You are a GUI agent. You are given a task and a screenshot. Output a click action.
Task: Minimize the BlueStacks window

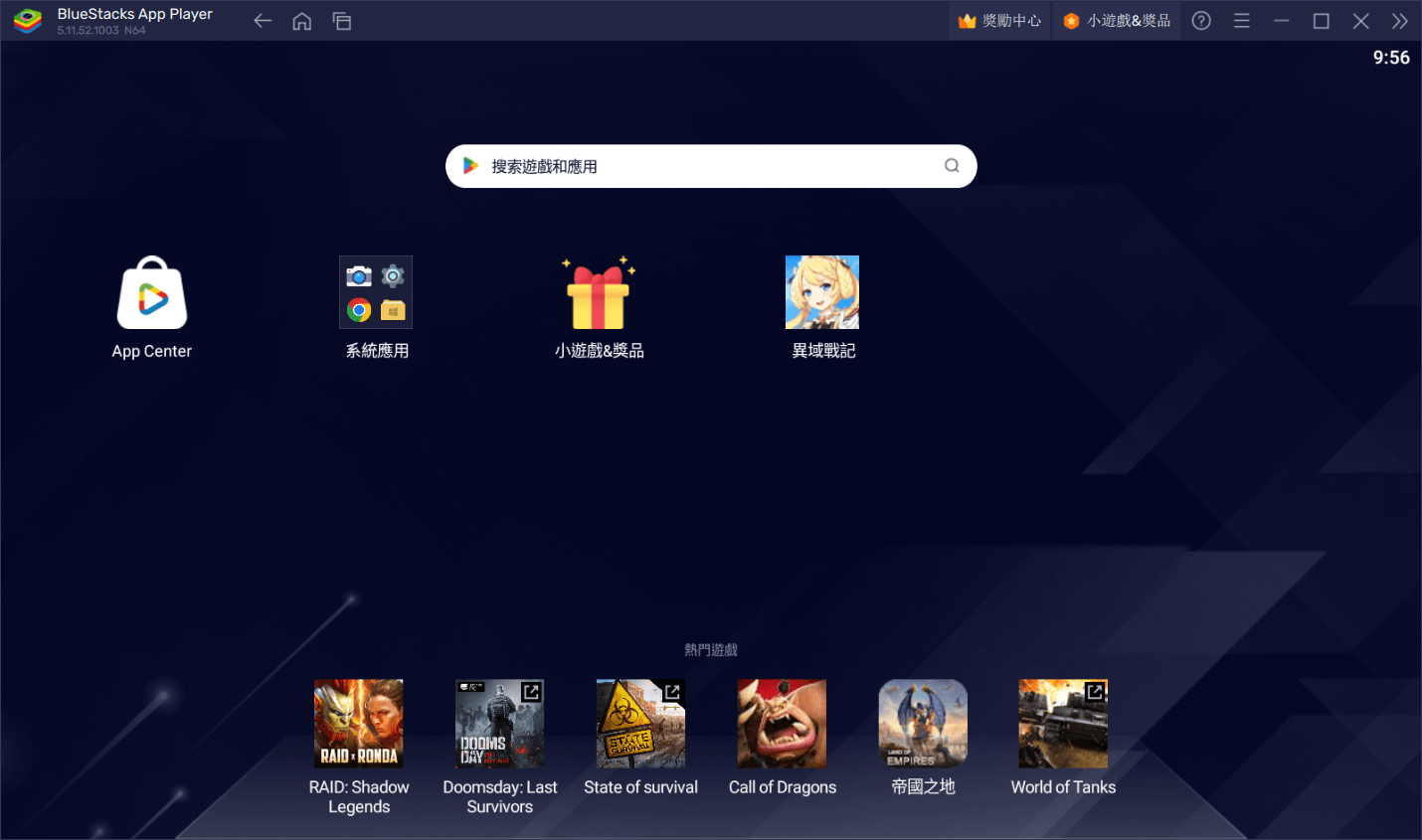click(x=1282, y=21)
